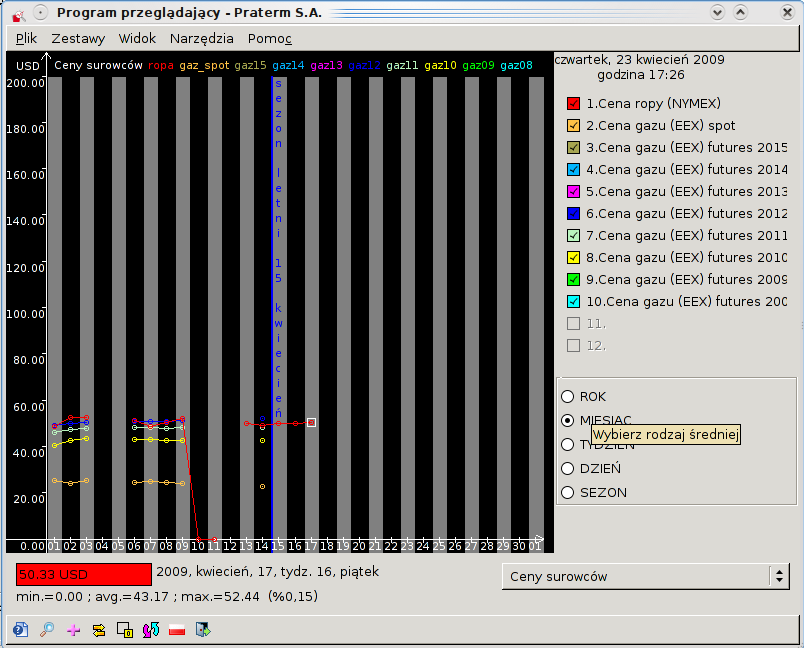This screenshot has height=648, width=804.
Task: Minimize window with title bar down arrow
Action: click(x=717, y=12)
